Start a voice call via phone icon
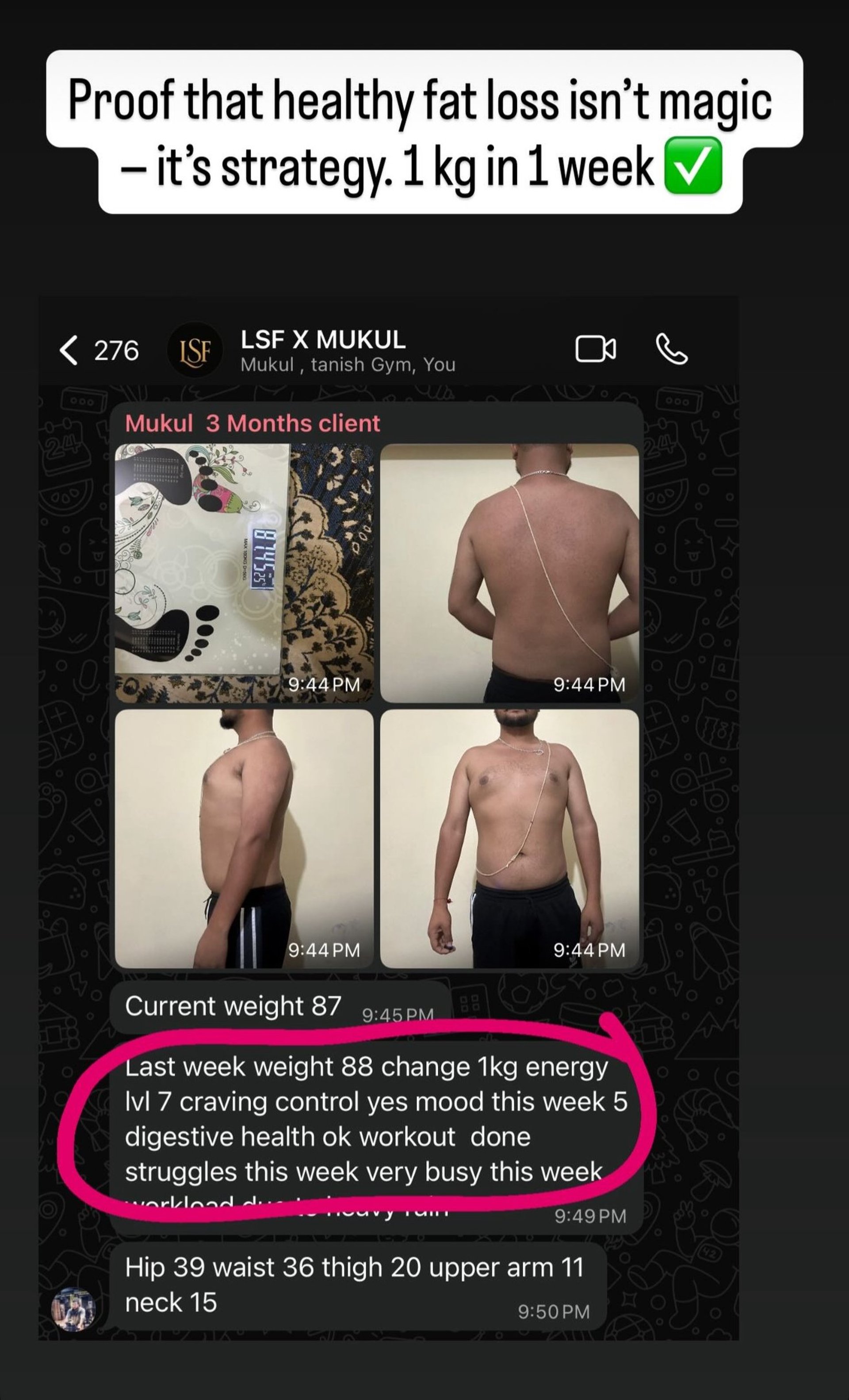The width and height of the screenshot is (849, 1400). point(672,349)
